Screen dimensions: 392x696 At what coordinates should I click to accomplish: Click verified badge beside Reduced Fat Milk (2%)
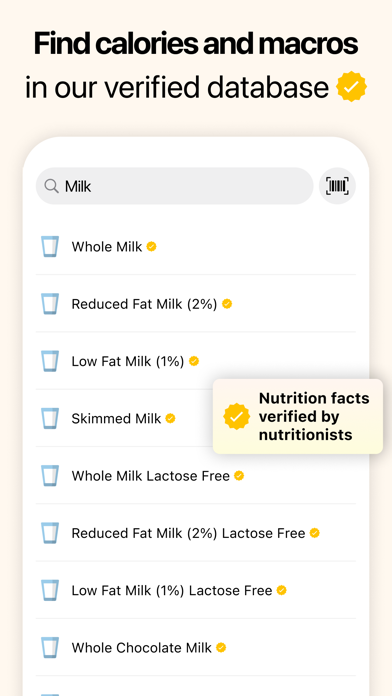pos(227,304)
